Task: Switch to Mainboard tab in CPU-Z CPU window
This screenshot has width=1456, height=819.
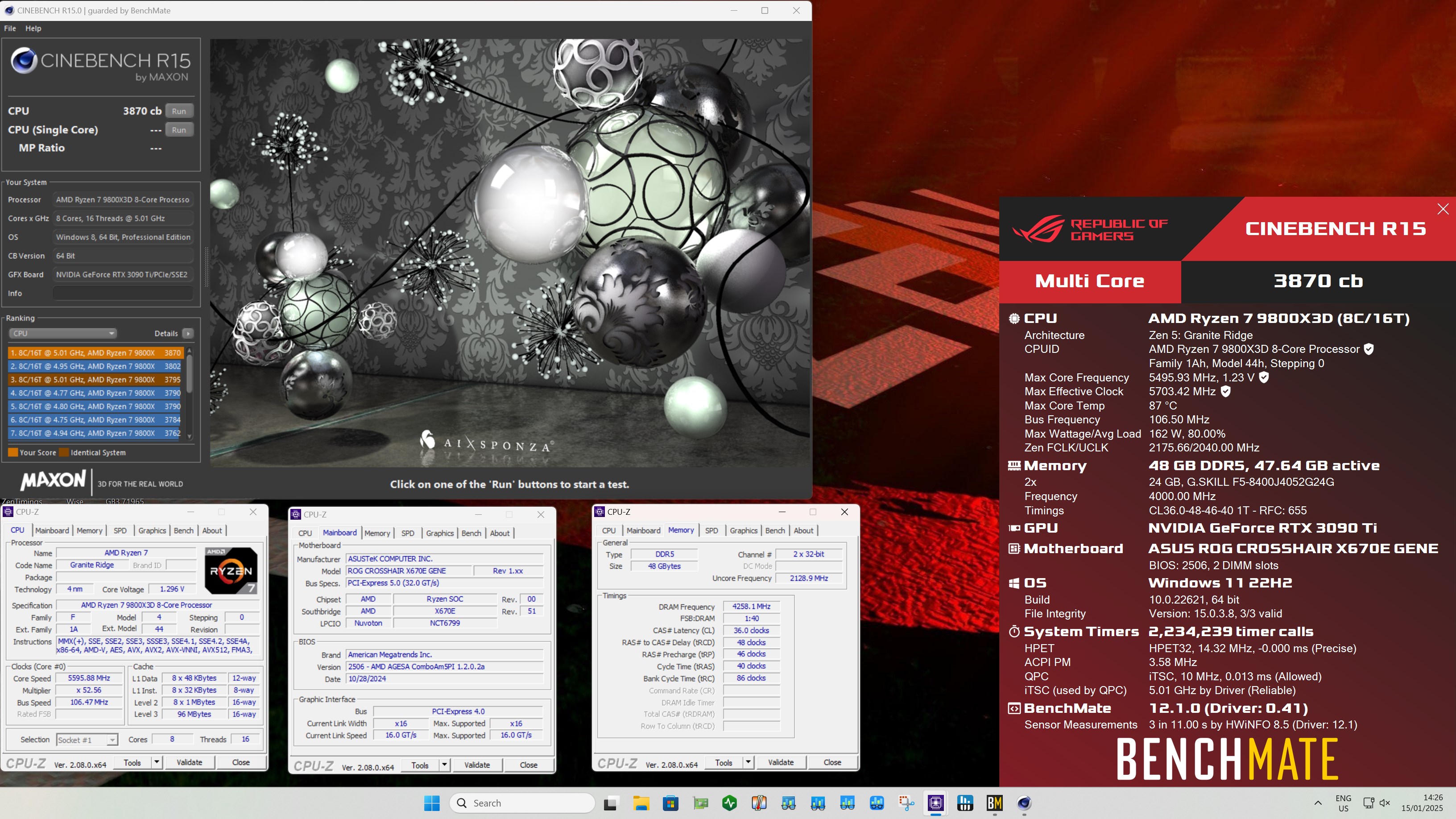Action: point(52,531)
